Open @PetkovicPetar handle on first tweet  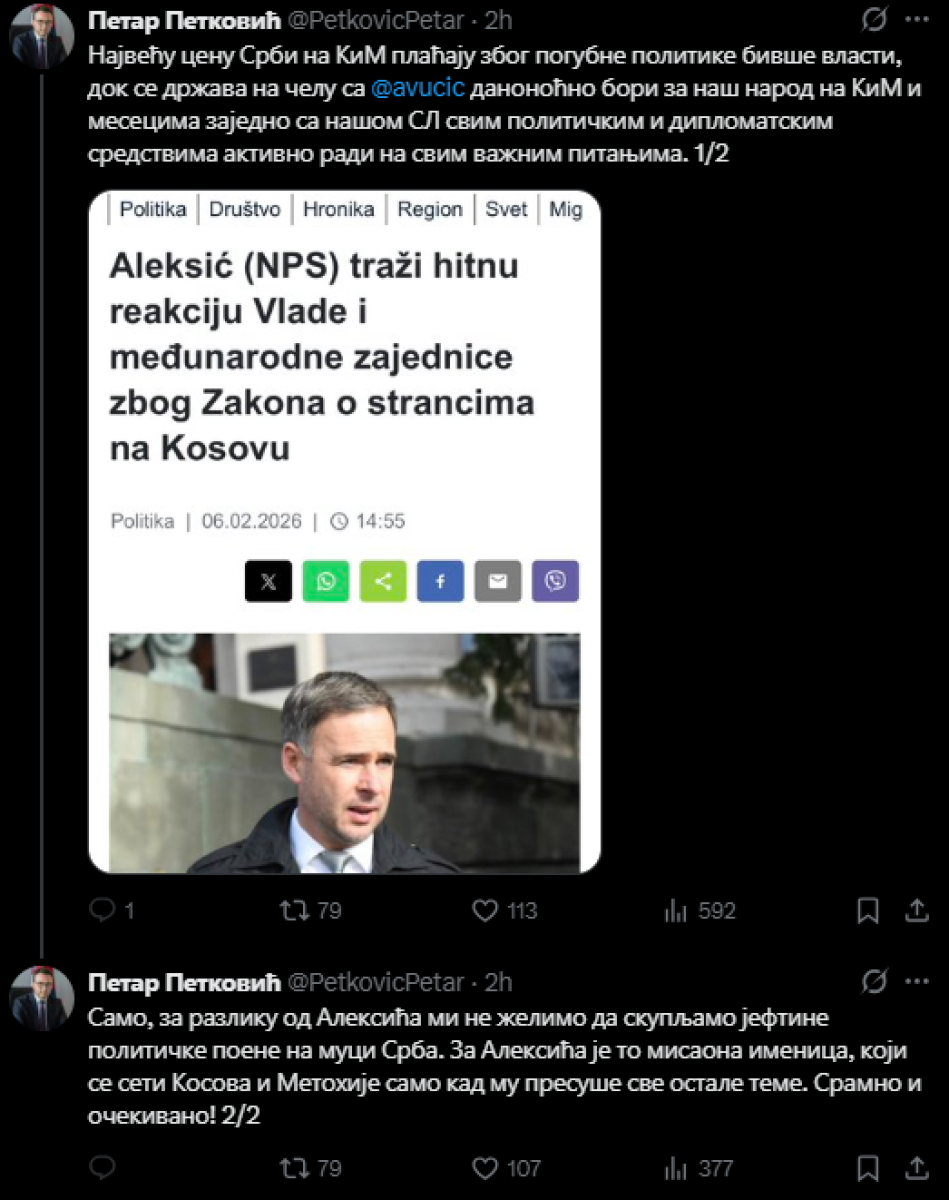point(377,20)
